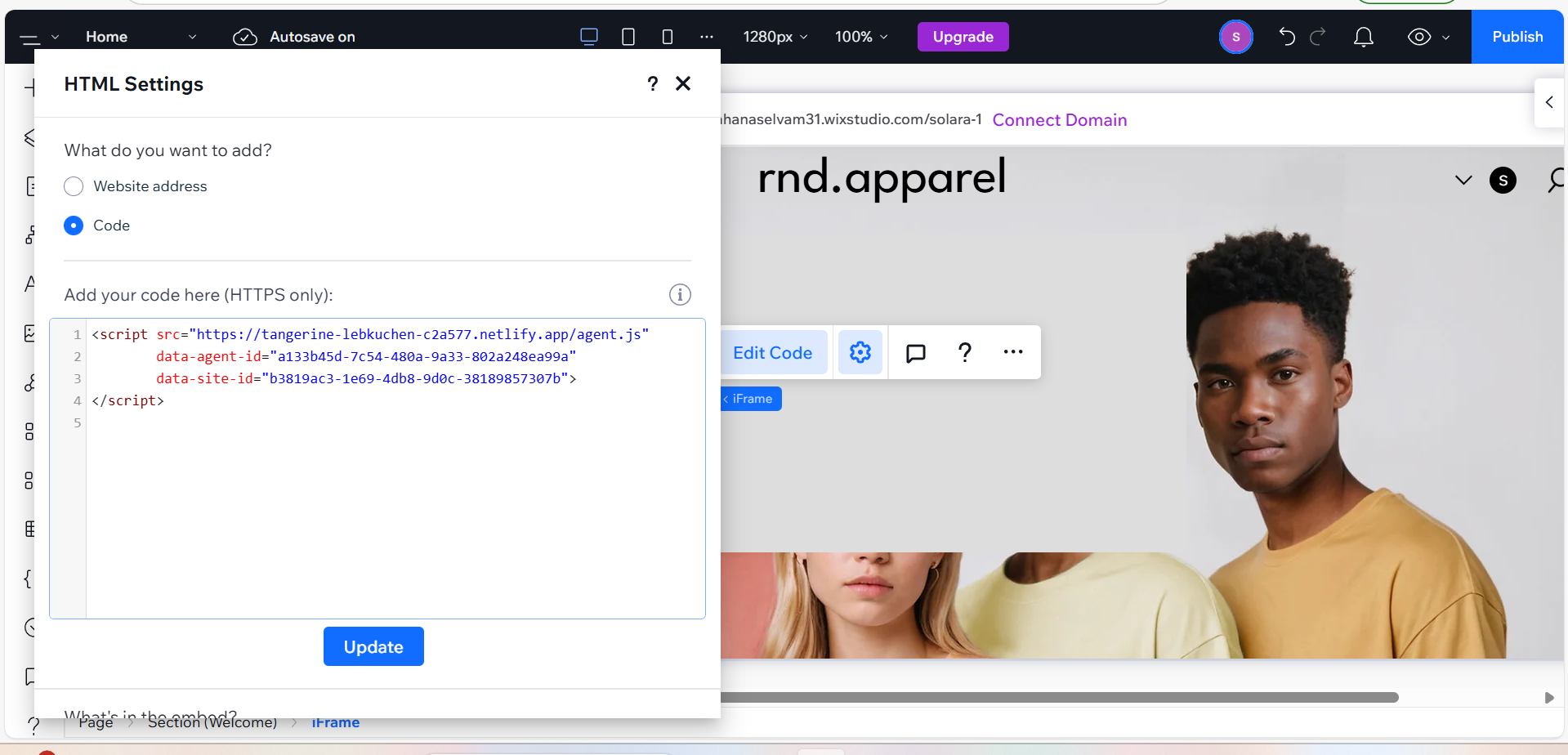Click the rnd.apparel site logo
The height and width of the screenshot is (755, 1568).
882,177
